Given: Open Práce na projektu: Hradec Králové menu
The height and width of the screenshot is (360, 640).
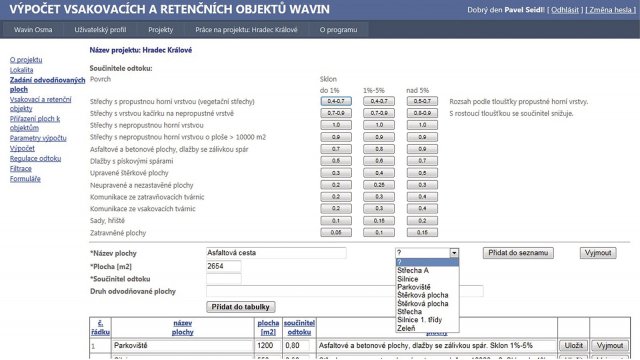Looking at the screenshot, I should [246, 30].
